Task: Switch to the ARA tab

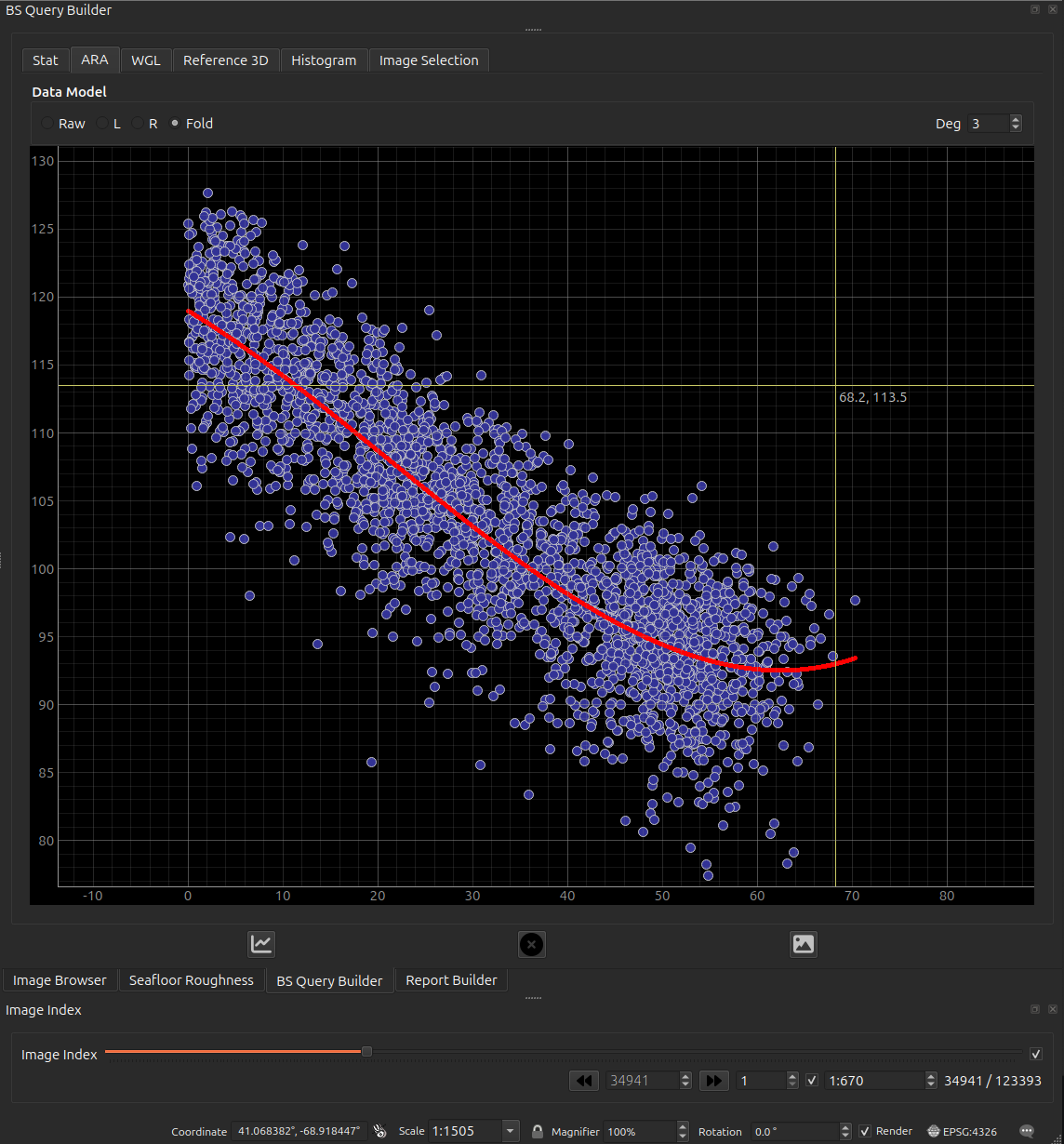Action: 95,60
